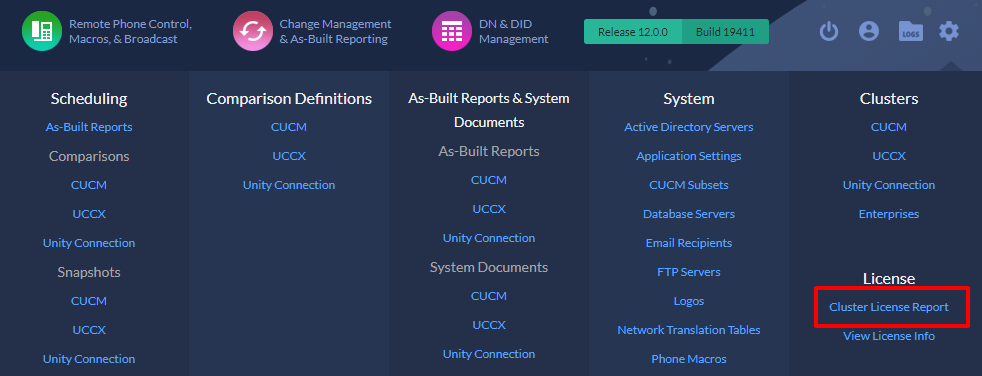Open CUCM Subsets

(689, 185)
